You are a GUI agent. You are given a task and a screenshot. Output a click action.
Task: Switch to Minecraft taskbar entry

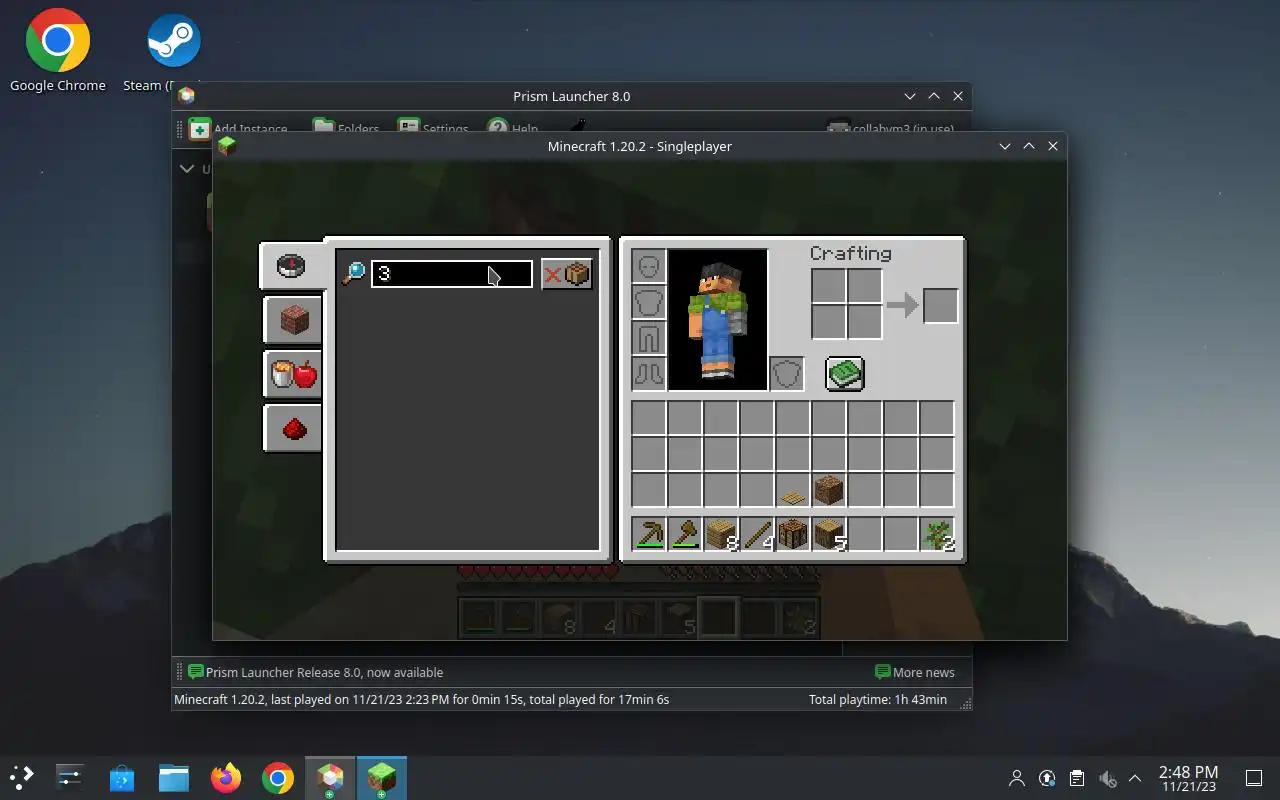click(x=382, y=778)
